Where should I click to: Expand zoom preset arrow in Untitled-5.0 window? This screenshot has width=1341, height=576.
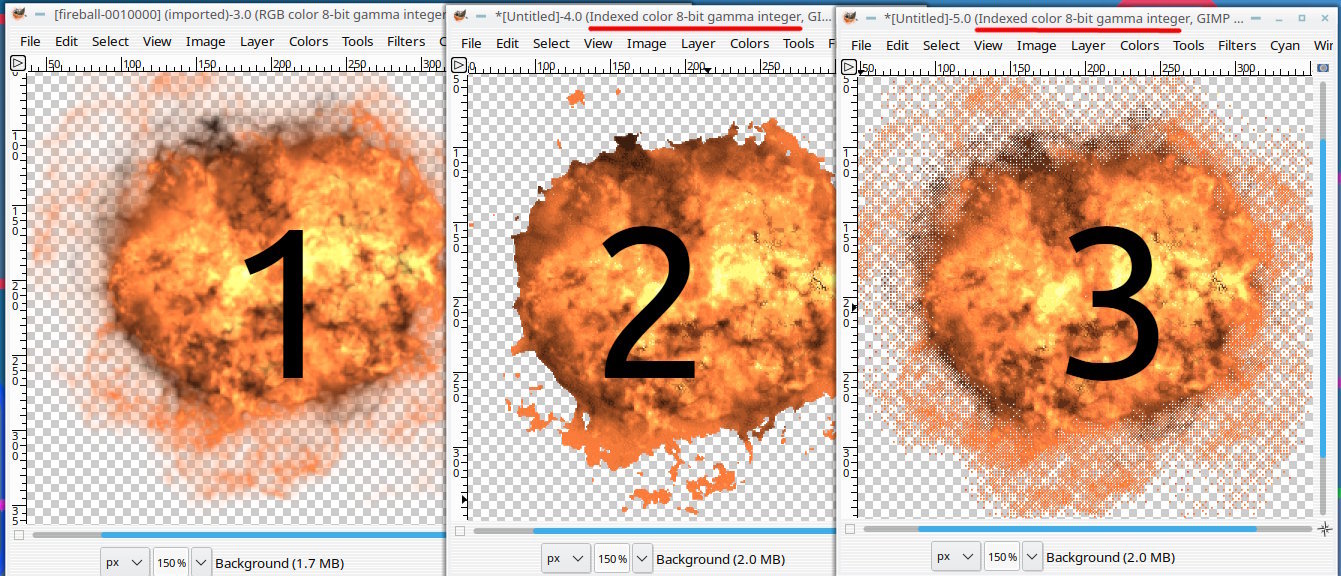(x=1032, y=557)
